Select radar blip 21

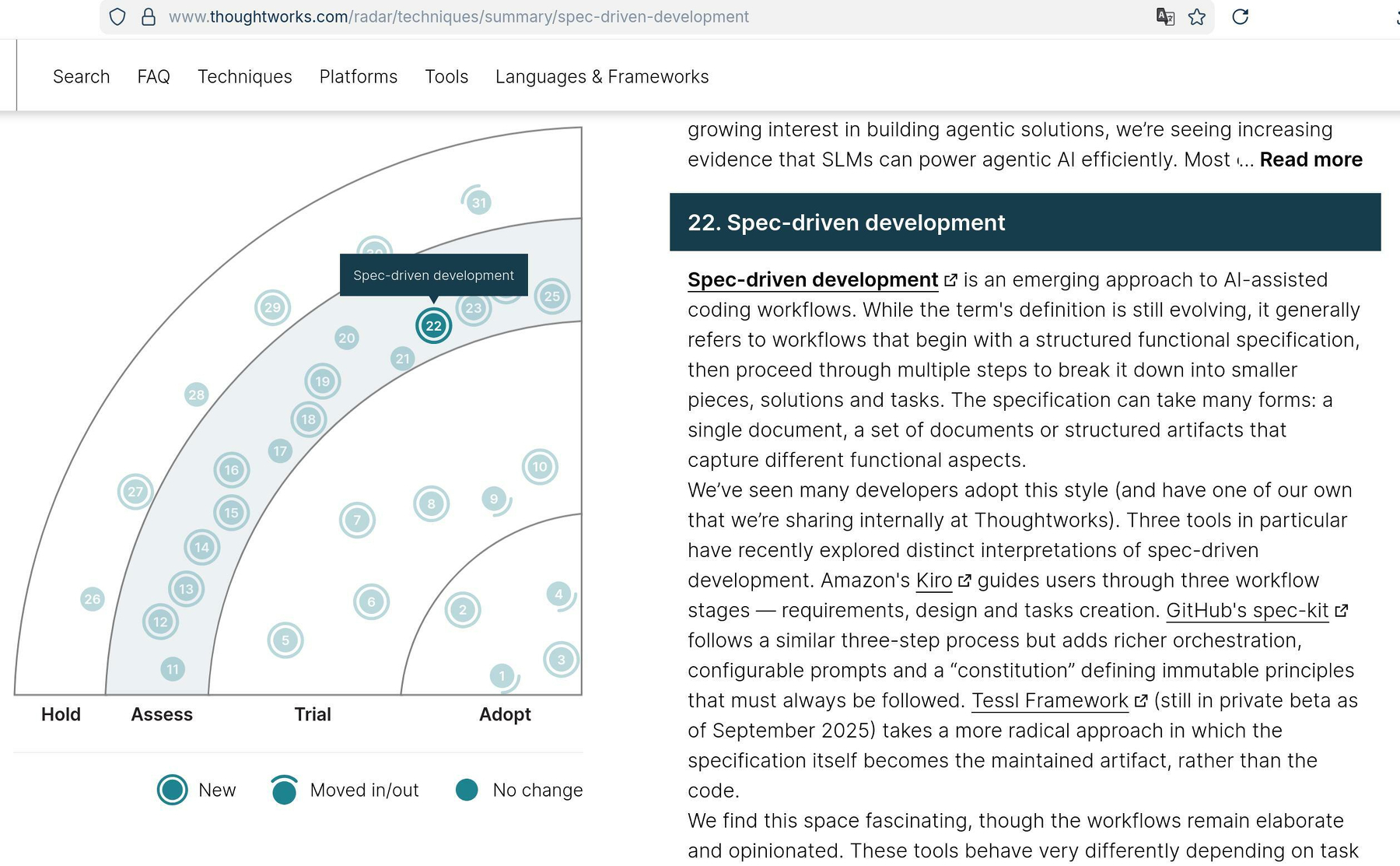tap(402, 359)
